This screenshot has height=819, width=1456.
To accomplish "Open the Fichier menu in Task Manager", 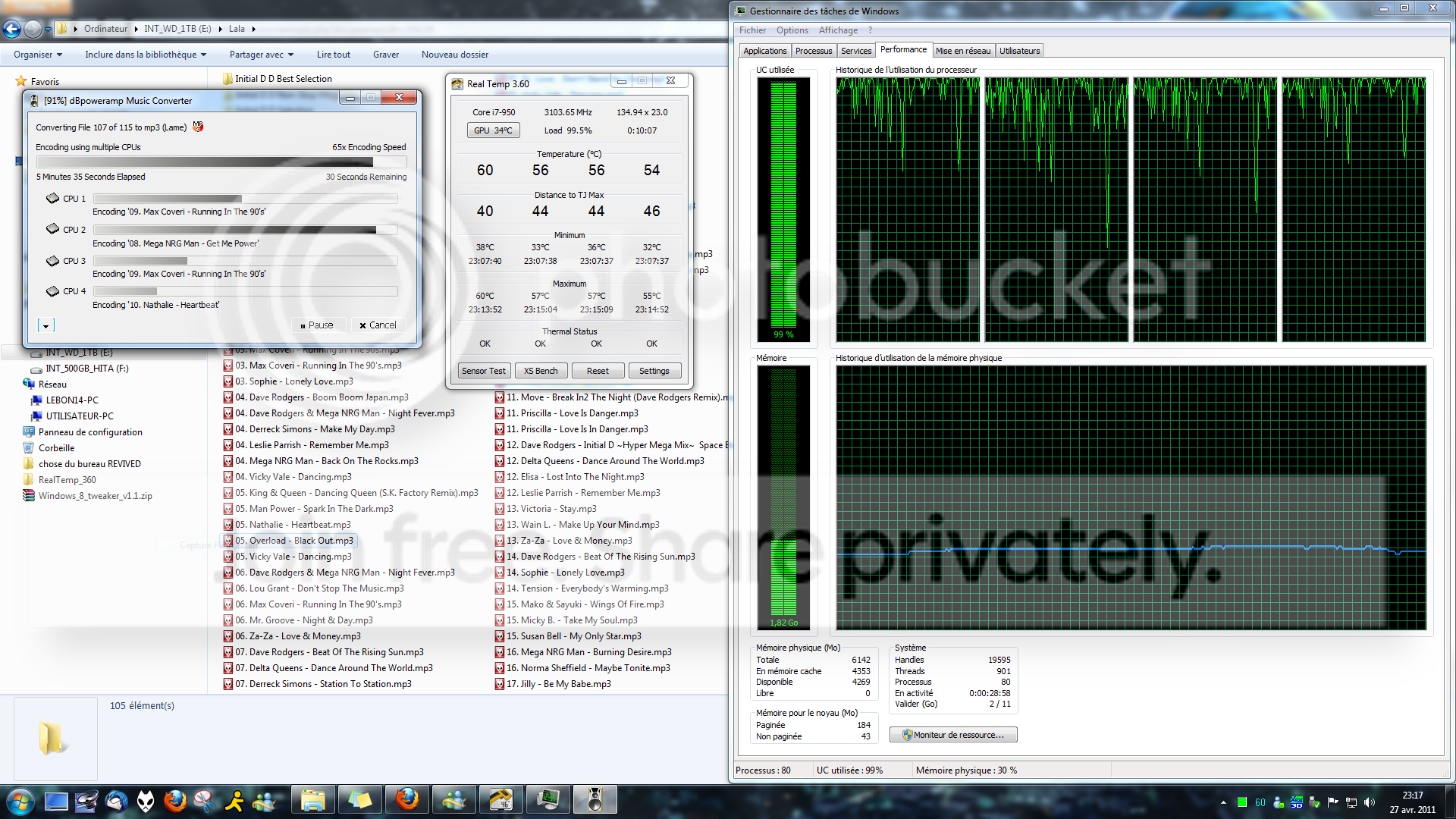I will pyautogui.click(x=752, y=30).
